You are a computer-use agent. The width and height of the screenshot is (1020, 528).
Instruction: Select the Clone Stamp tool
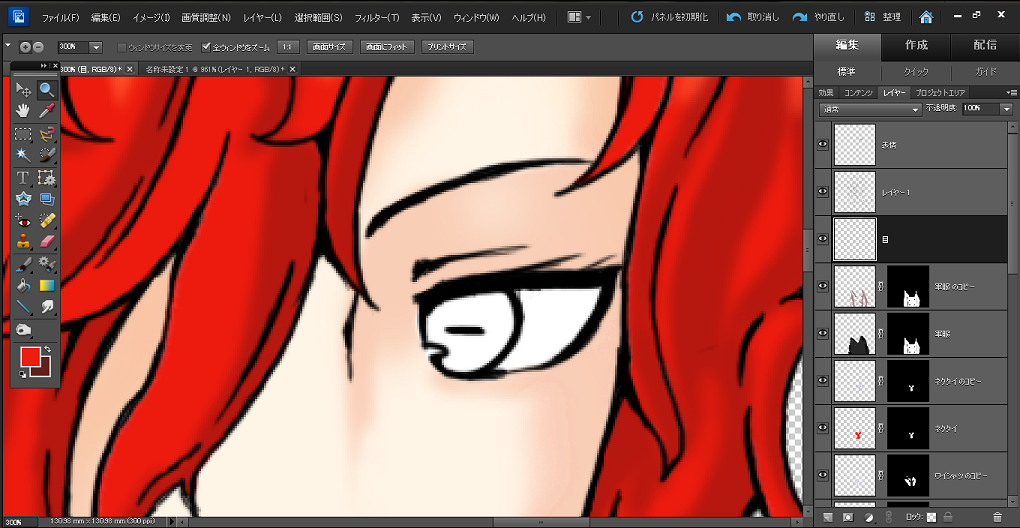click(x=23, y=242)
